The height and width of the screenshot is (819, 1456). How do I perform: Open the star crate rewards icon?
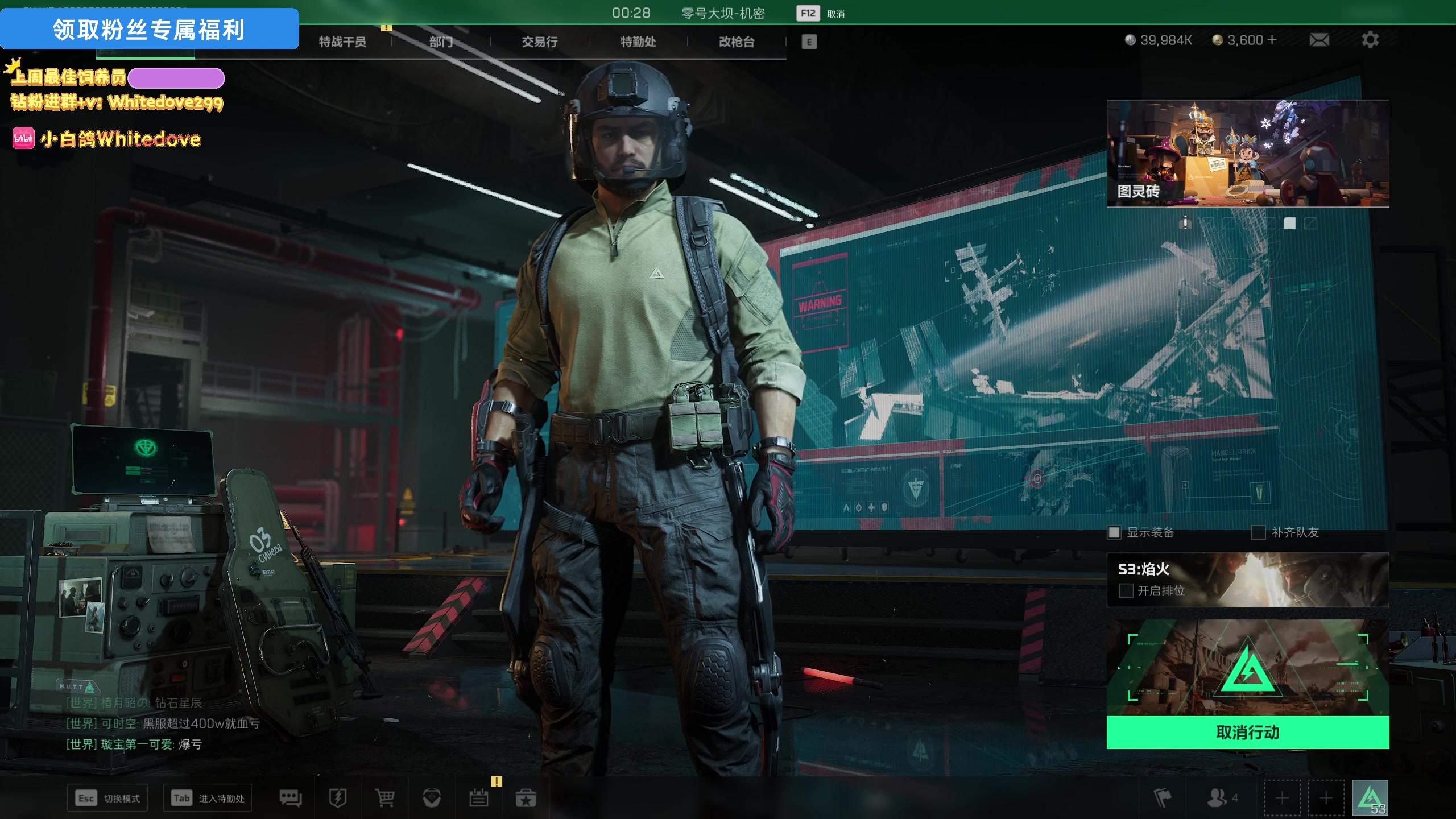pos(526,798)
